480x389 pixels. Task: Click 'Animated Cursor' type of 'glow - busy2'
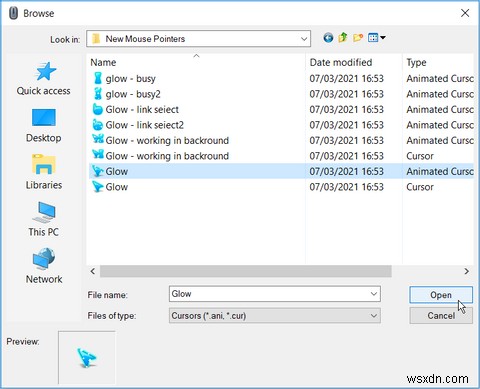[x=440, y=94]
